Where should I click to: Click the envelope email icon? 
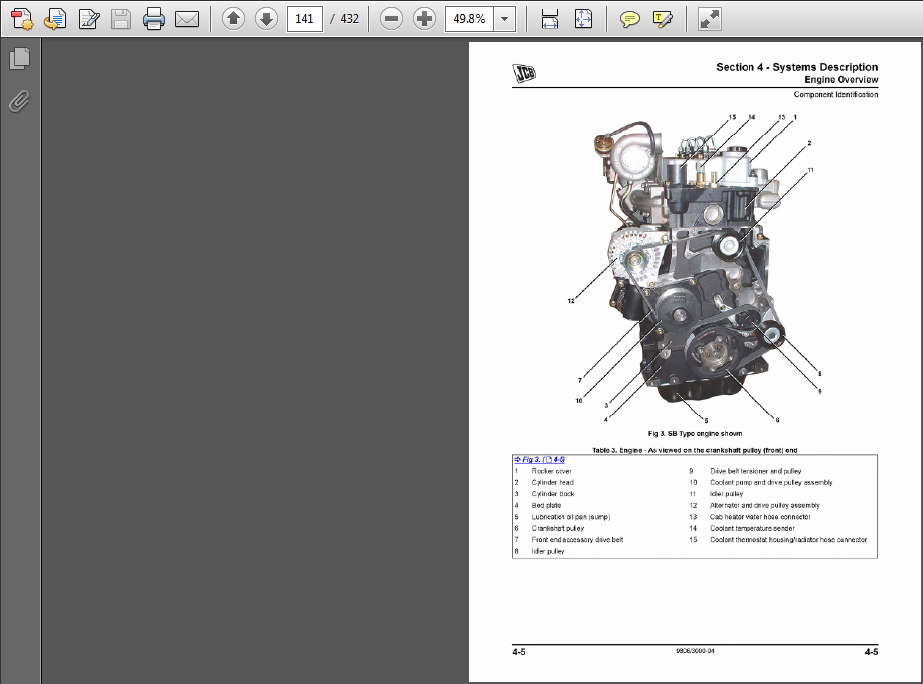pyautogui.click(x=186, y=18)
